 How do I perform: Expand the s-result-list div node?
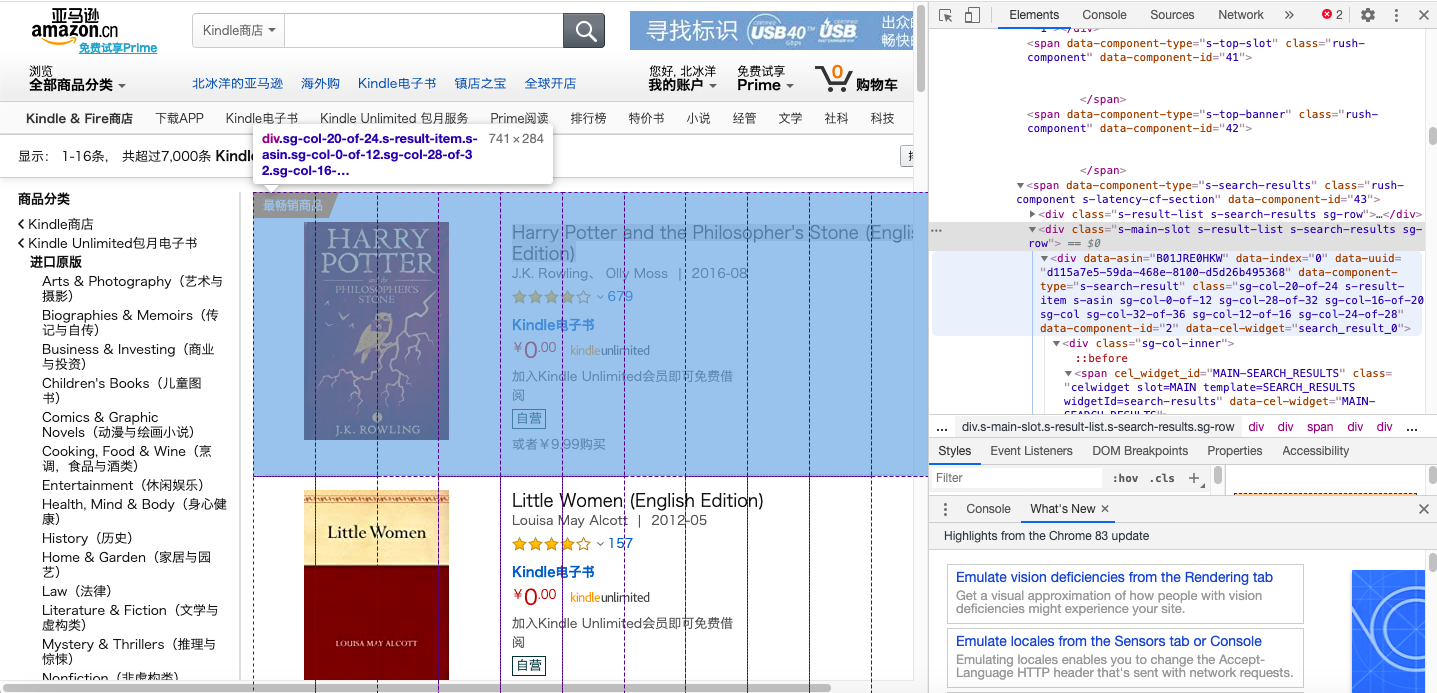point(1033,214)
